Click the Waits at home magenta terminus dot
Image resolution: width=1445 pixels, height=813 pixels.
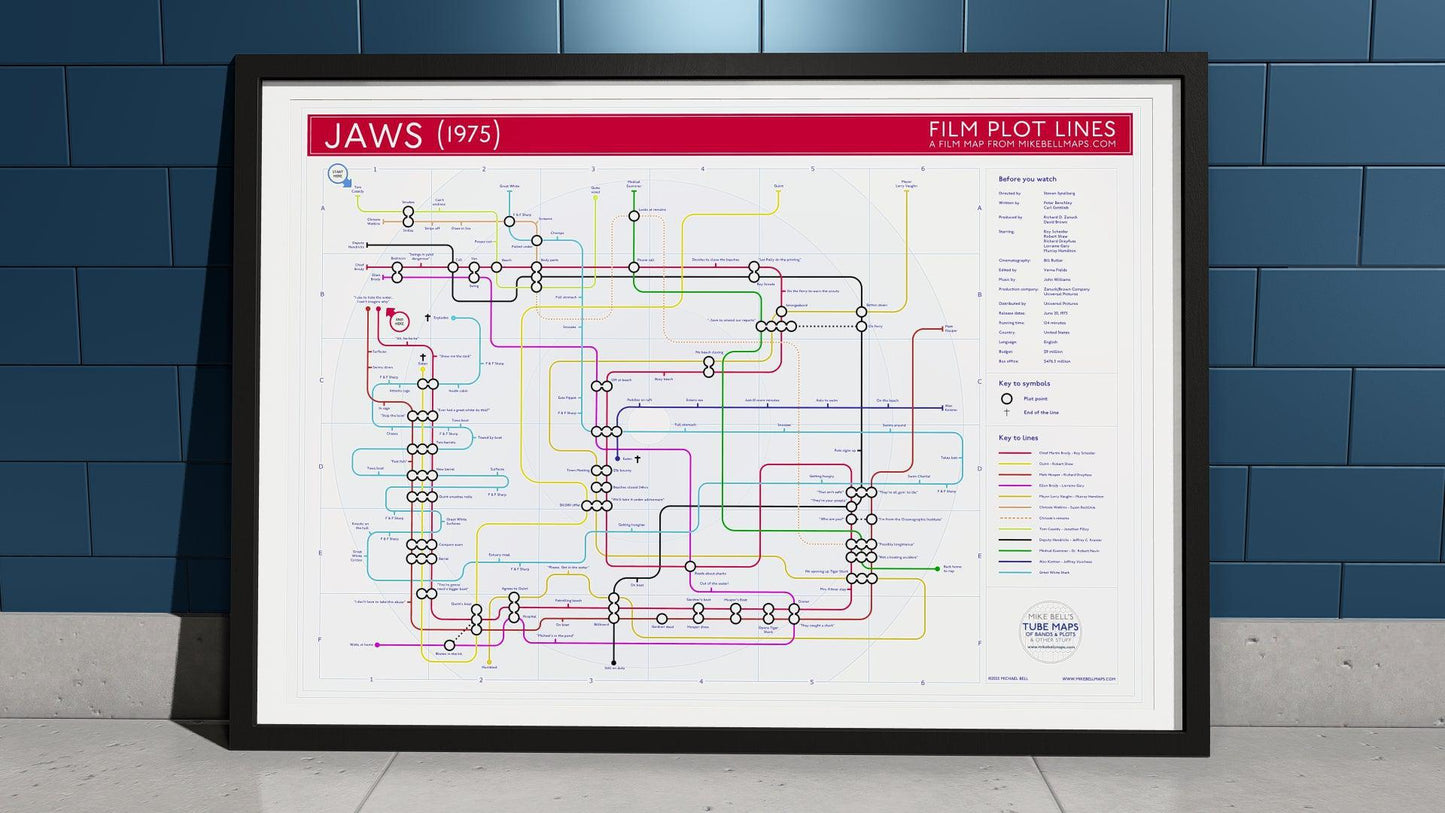(377, 645)
